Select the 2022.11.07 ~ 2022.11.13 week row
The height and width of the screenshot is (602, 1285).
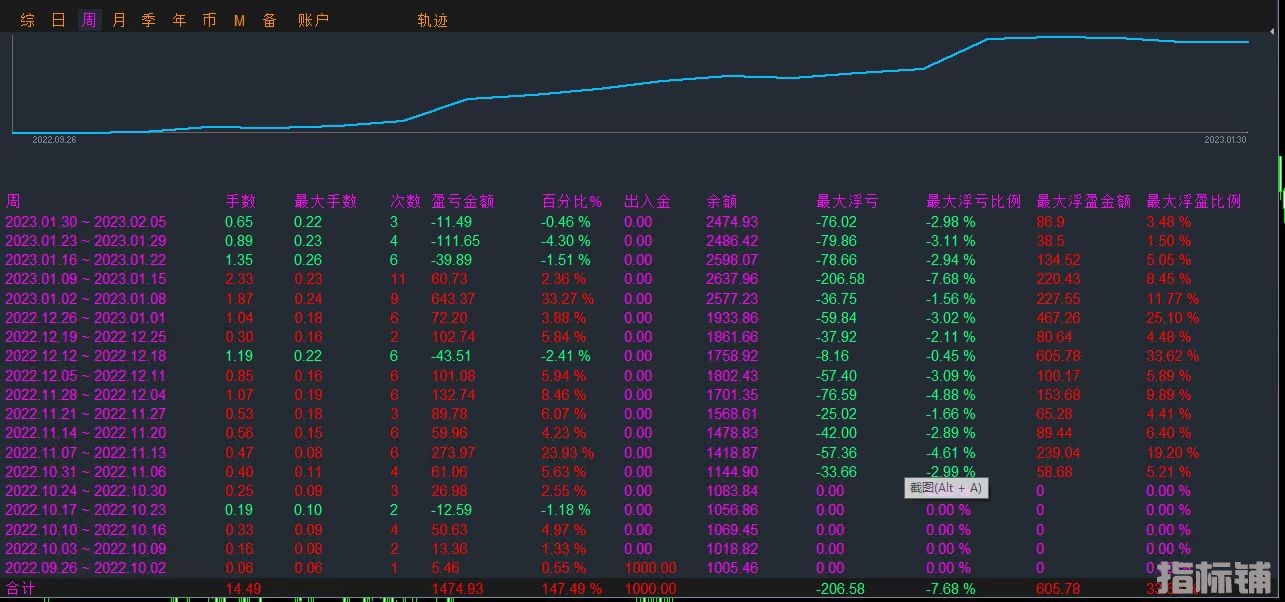pos(85,453)
